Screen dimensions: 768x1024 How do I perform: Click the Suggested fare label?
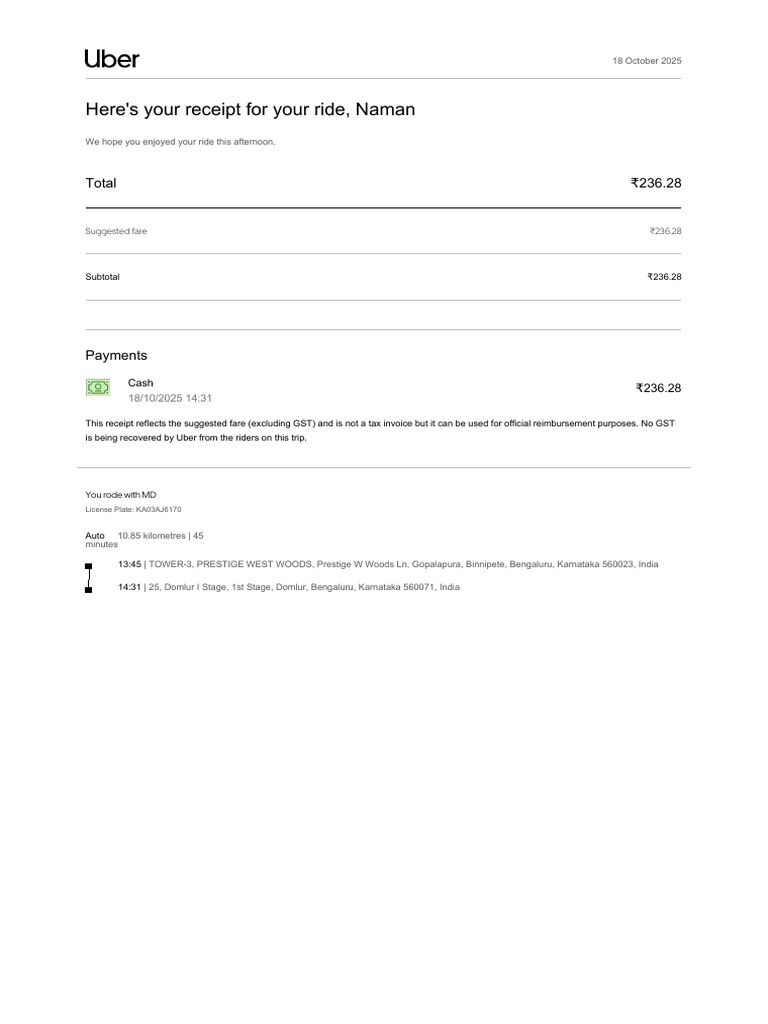tap(116, 231)
